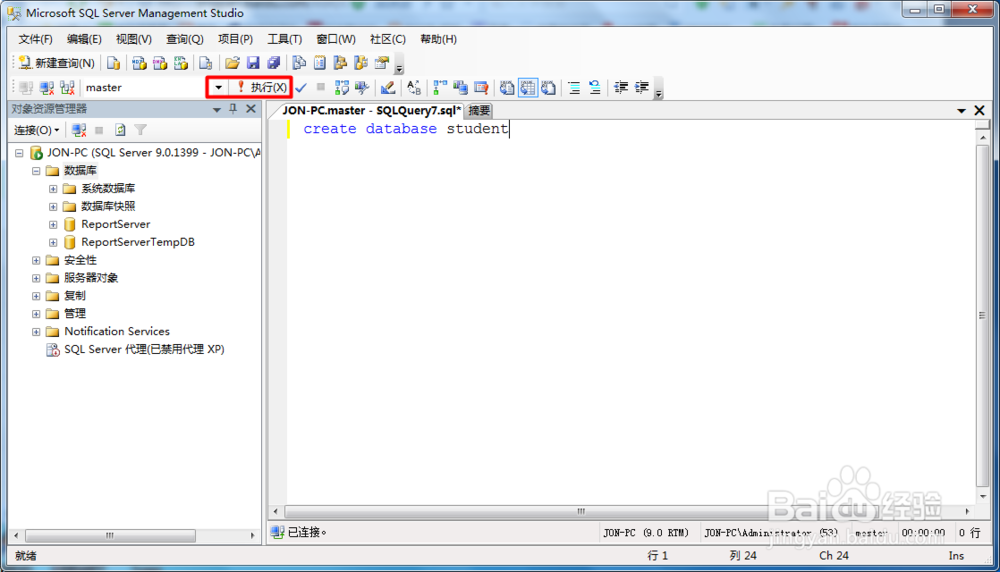Image resolution: width=1000 pixels, height=572 pixels.
Task: Click the New Query (新建查询) button
Action: (x=56, y=62)
